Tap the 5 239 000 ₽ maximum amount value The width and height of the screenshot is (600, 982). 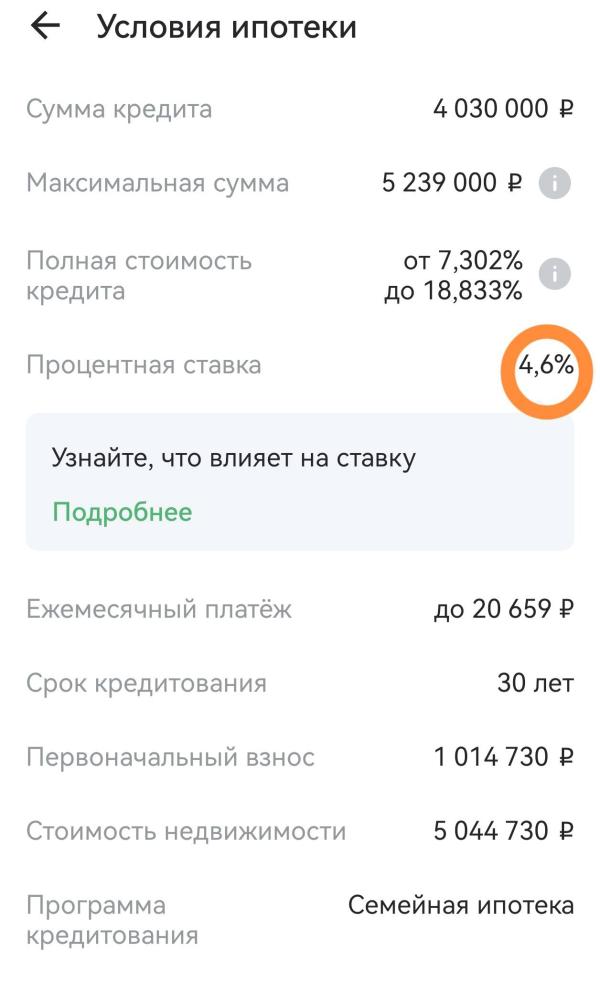452,183
